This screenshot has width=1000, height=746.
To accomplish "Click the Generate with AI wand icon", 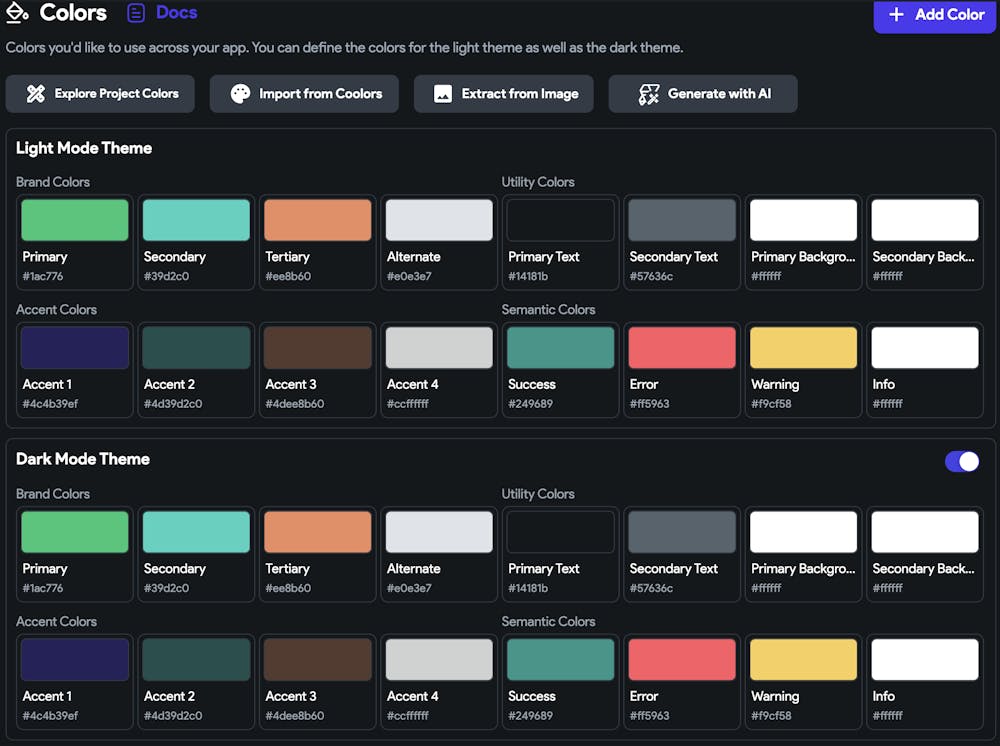I will tap(649, 94).
